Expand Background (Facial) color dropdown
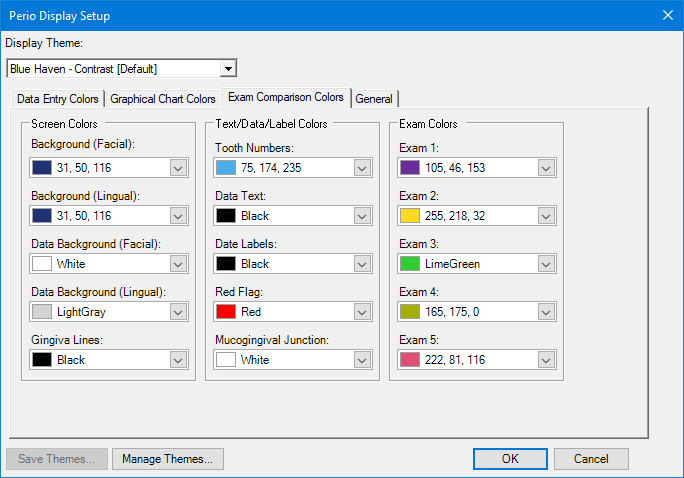Screen dimensions: 684x478 point(178,168)
